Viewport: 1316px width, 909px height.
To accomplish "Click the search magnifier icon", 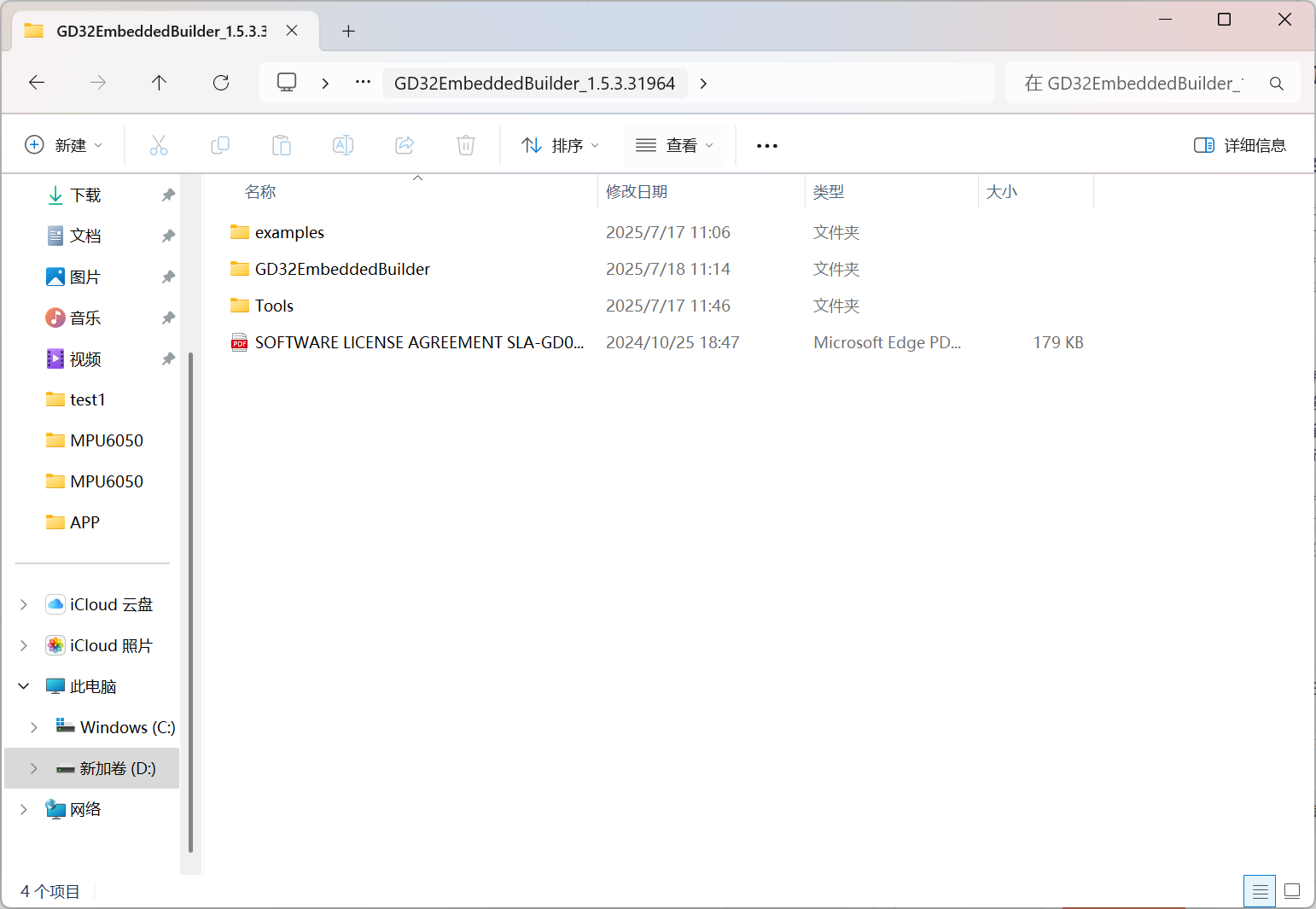I will pyautogui.click(x=1277, y=84).
